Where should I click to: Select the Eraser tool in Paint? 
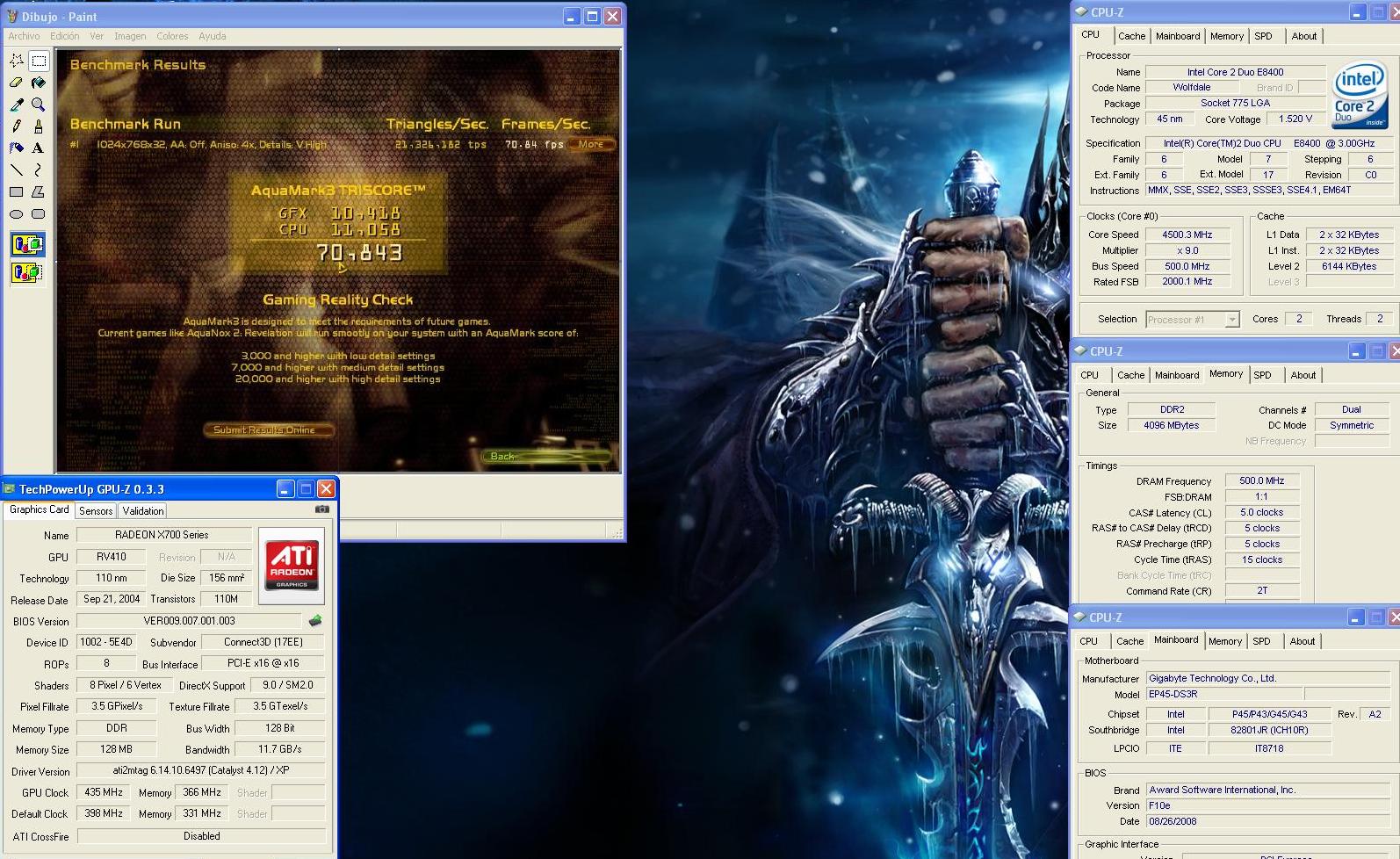point(17,83)
